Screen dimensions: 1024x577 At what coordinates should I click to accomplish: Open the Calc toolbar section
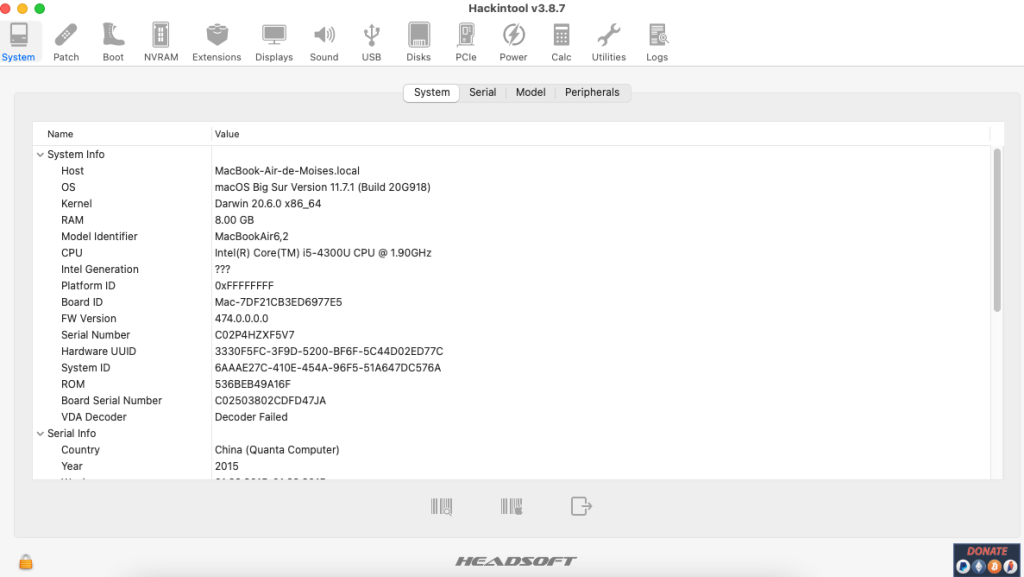[561, 42]
